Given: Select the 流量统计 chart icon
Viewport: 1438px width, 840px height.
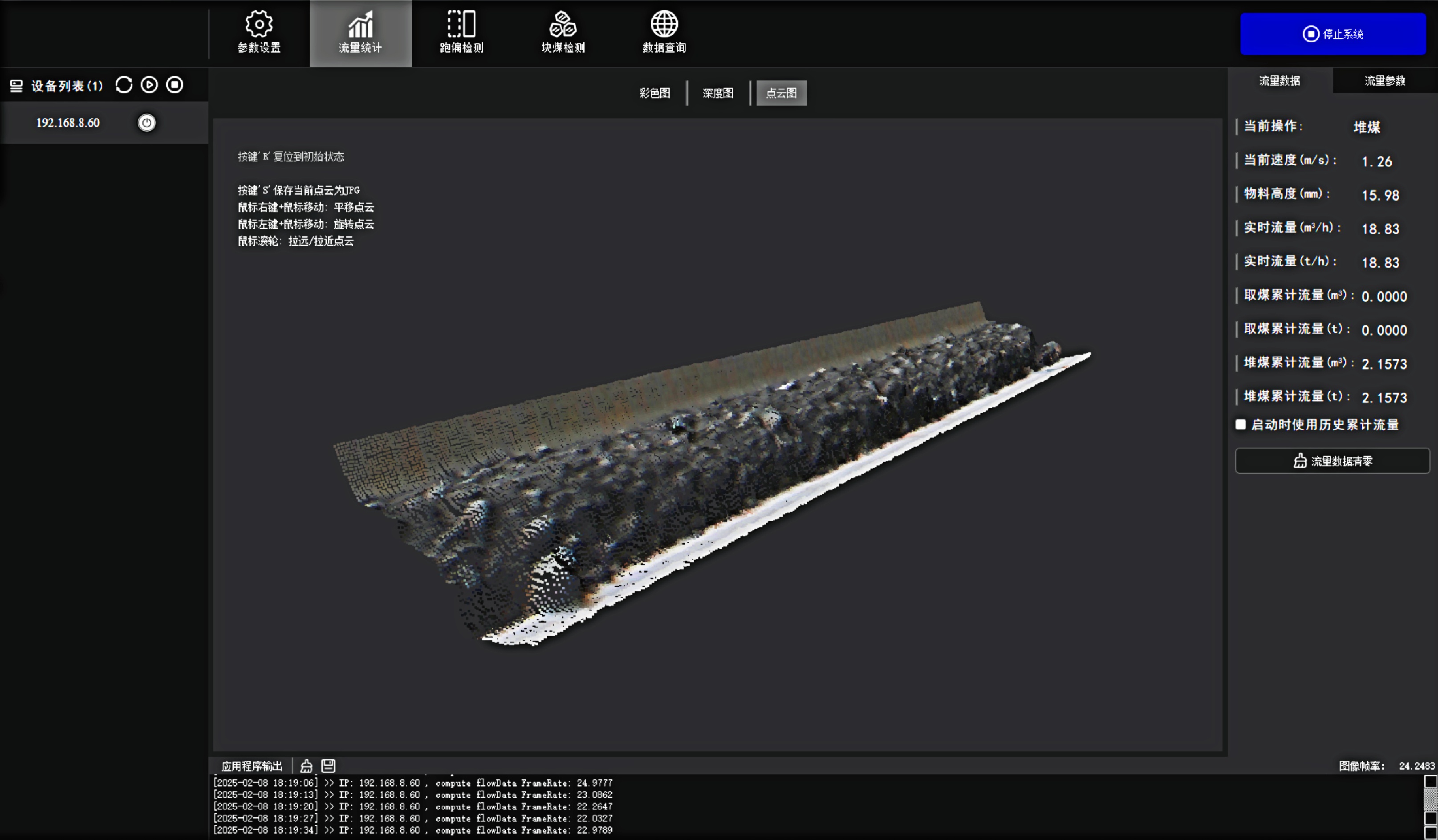Looking at the screenshot, I should (360, 32).
